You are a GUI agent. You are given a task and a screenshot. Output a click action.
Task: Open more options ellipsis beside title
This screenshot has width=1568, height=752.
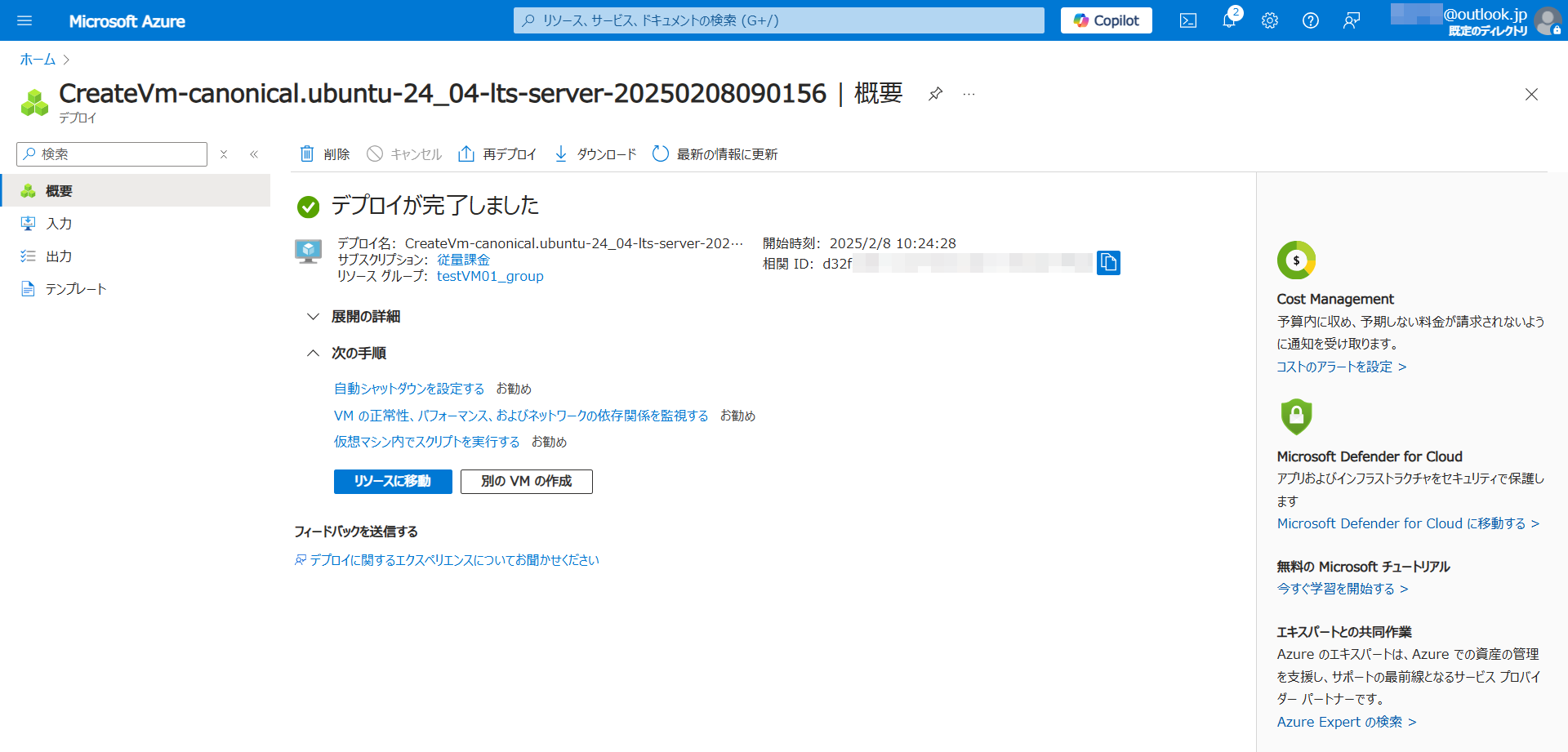[x=969, y=94]
